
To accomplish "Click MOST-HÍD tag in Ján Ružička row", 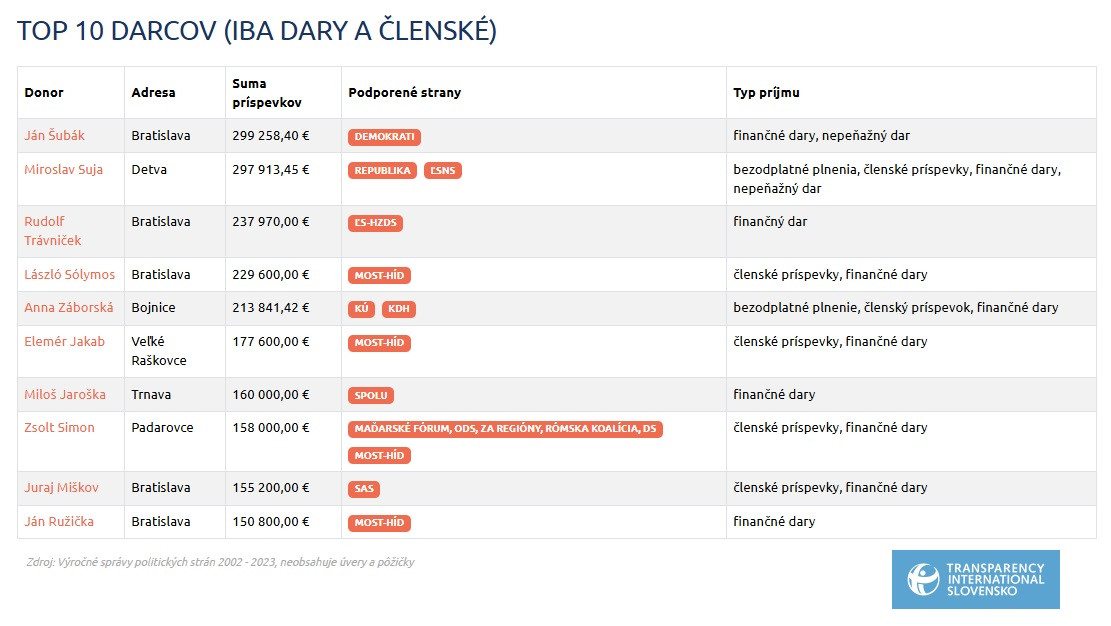I will point(379,523).
